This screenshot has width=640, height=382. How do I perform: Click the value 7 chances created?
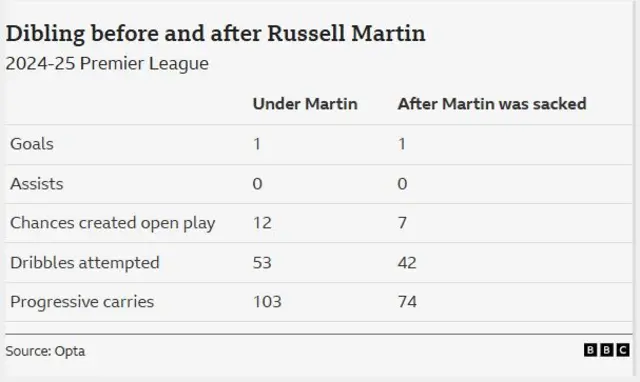tap(402, 223)
